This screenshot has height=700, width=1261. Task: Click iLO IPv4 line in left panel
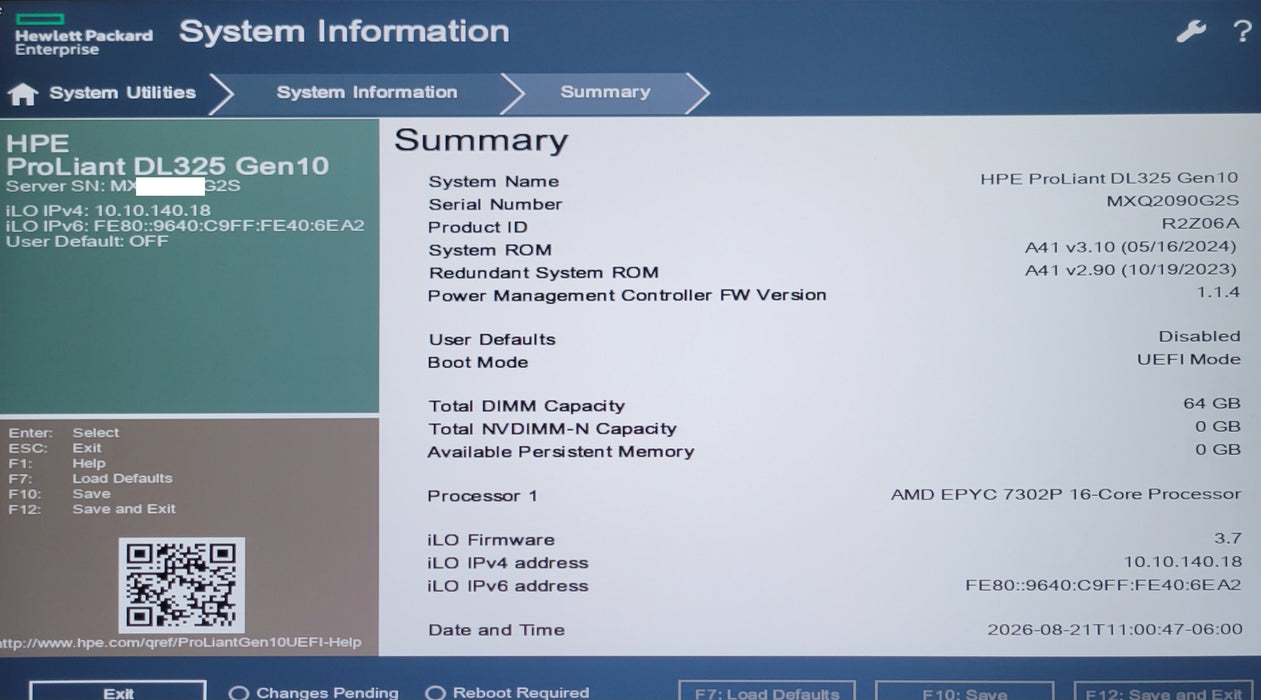coord(108,210)
